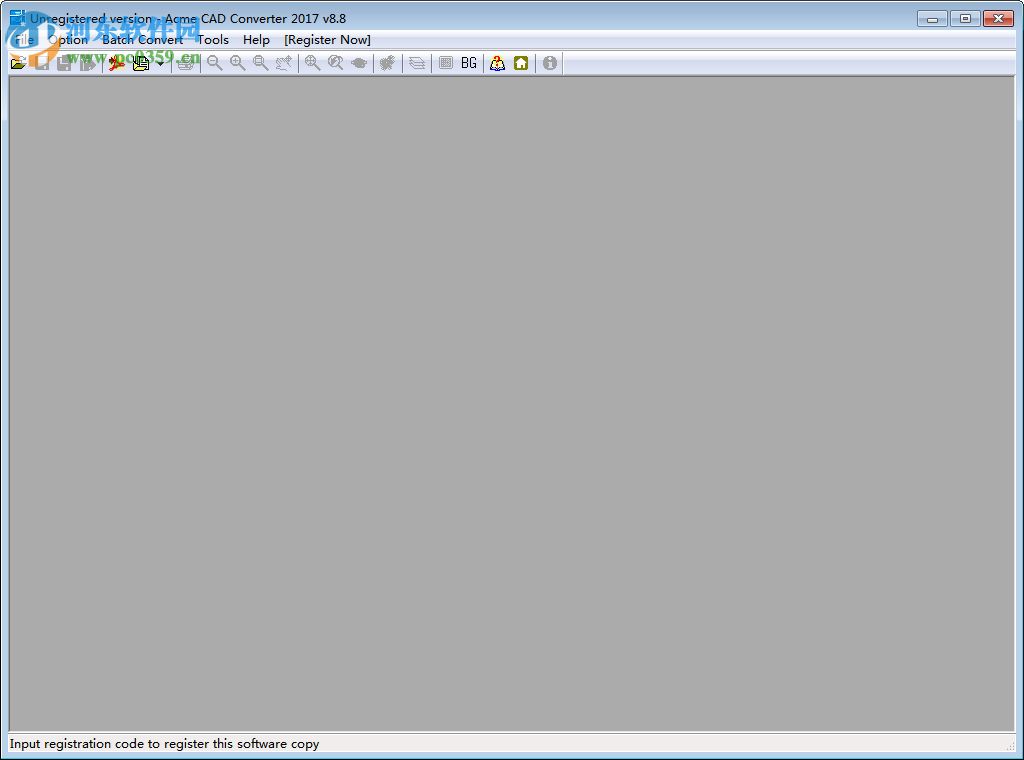Open the Option menu

click(68, 40)
